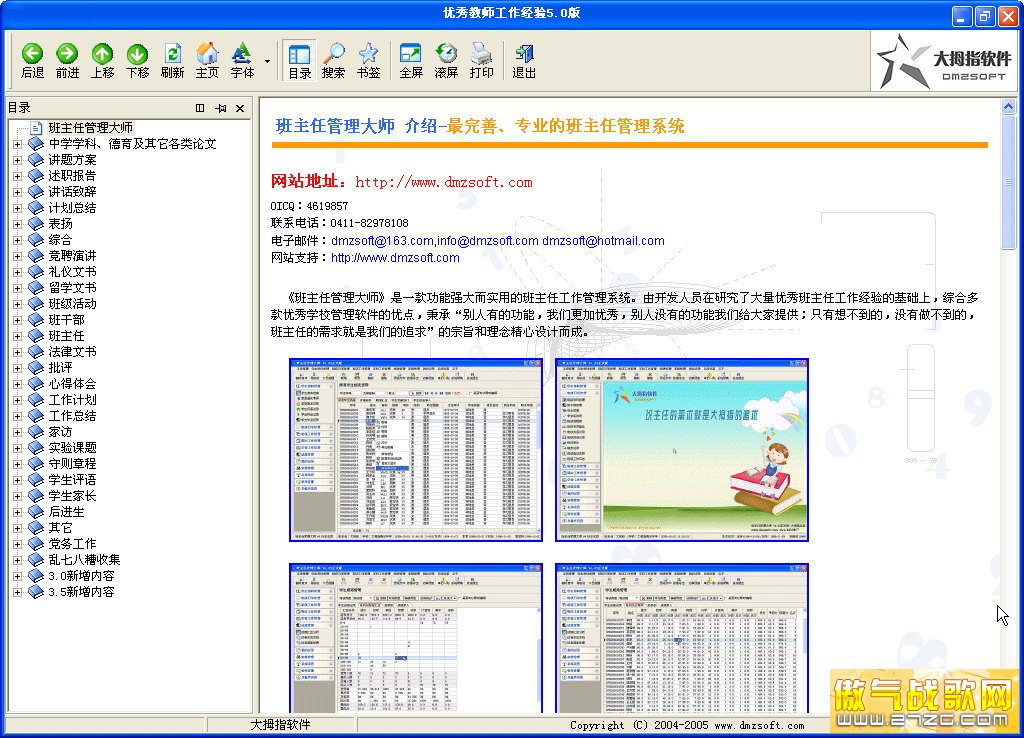The width and height of the screenshot is (1024, 738).
Task: Click the book icon of 礼仪文书
Action: tap(36, 272)
